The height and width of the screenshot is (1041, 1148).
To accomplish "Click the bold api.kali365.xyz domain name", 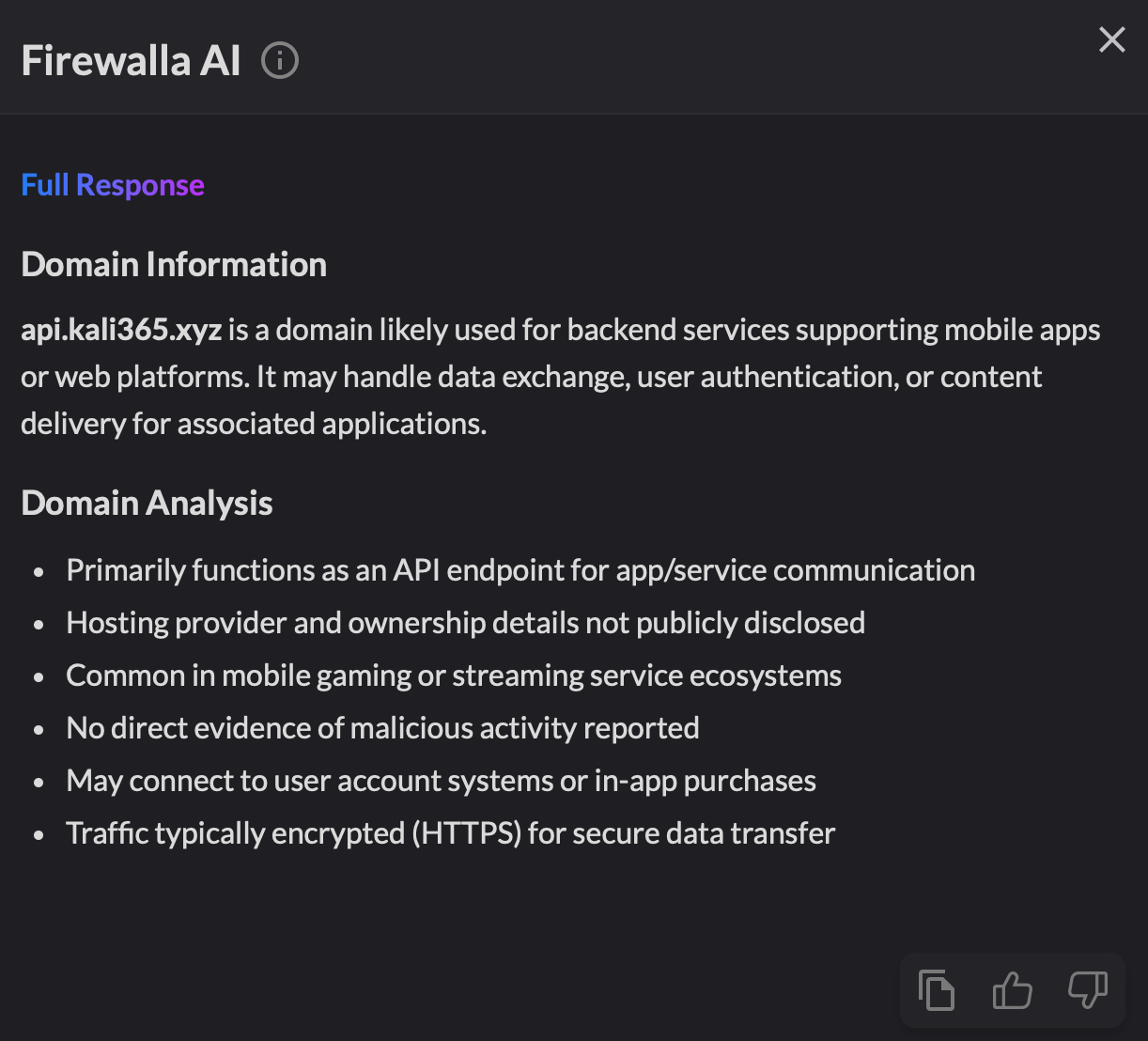I will (121, 330).
